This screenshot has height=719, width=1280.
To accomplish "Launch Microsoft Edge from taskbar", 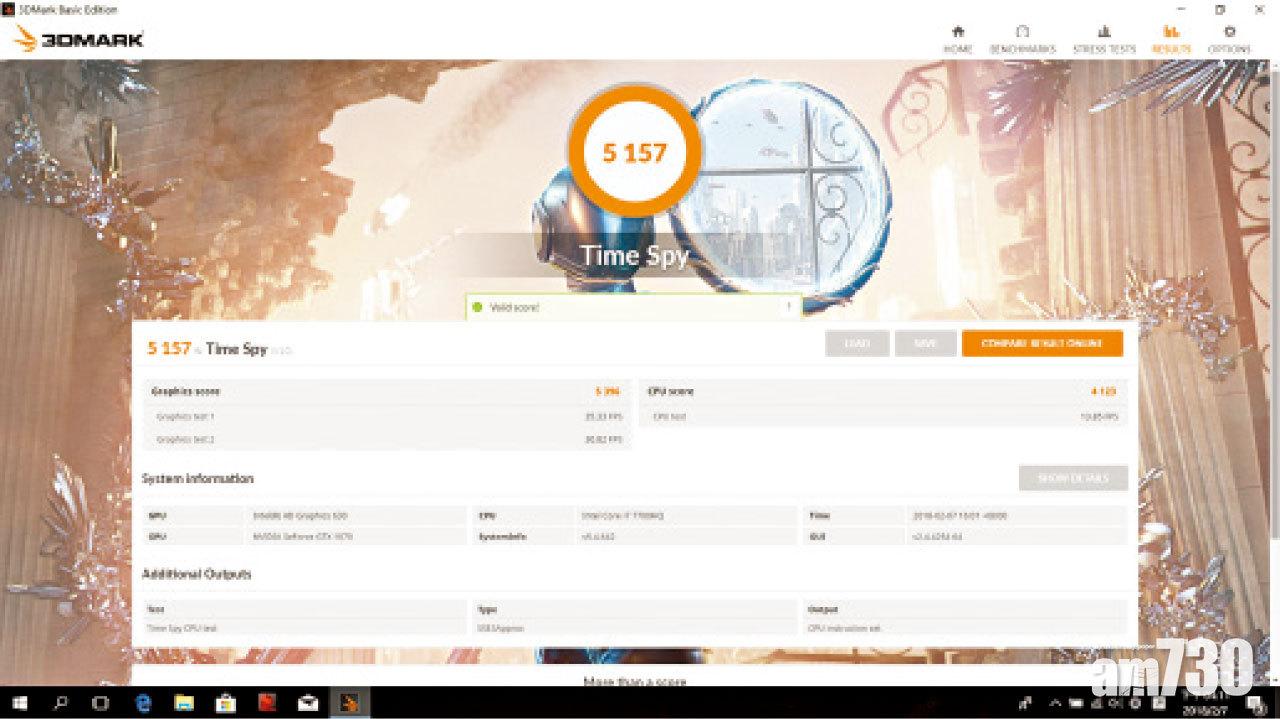I will tap(143, 702).
